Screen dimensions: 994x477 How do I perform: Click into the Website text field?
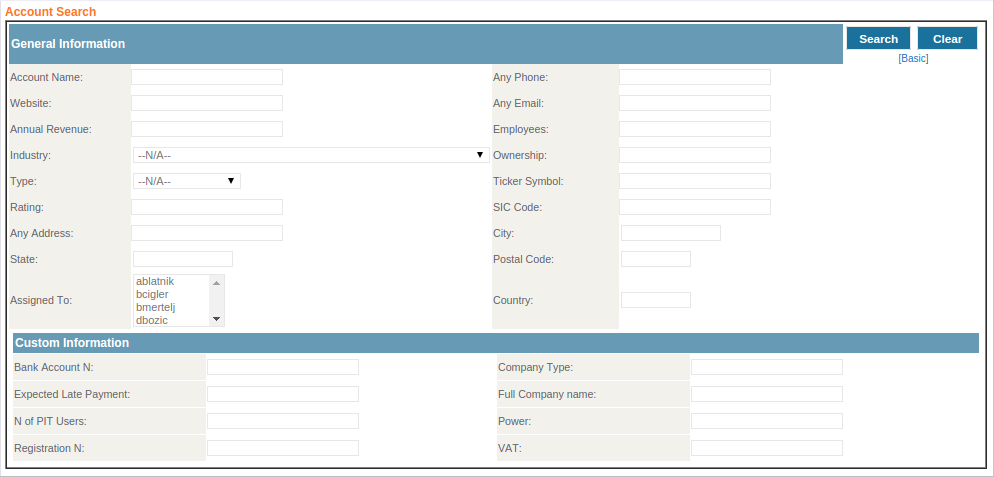(x=207, y=103)
